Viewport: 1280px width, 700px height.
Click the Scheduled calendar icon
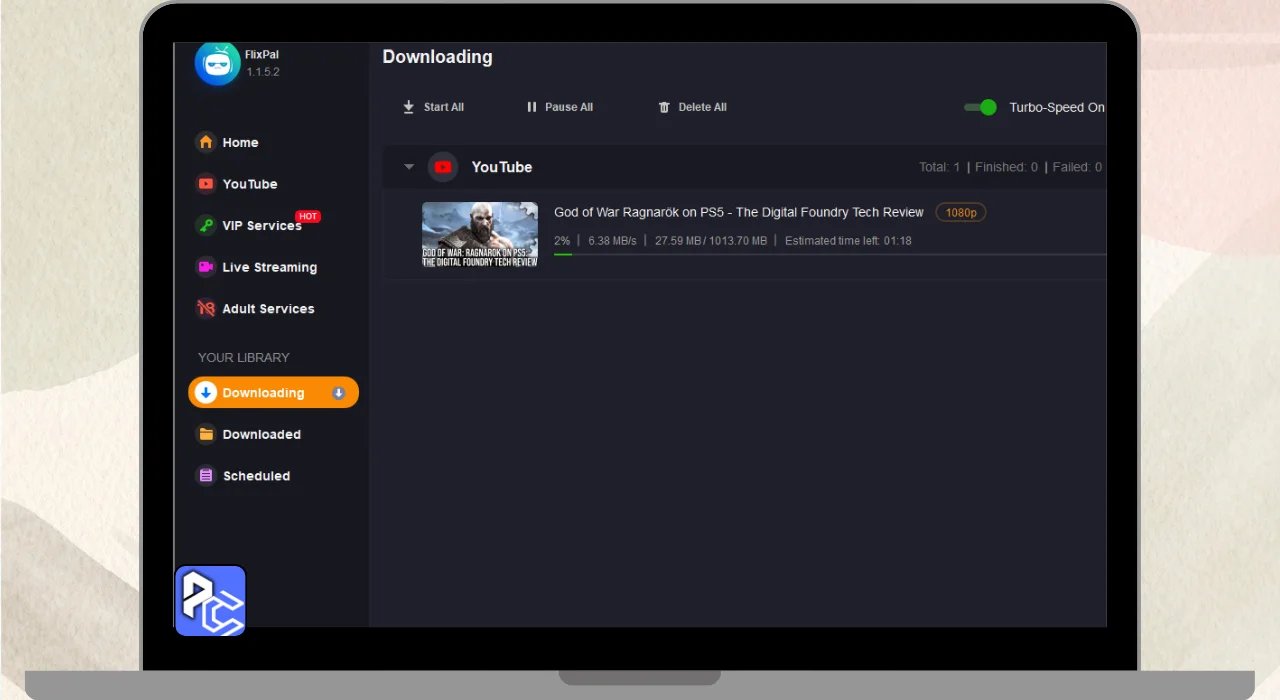(206, 476)
